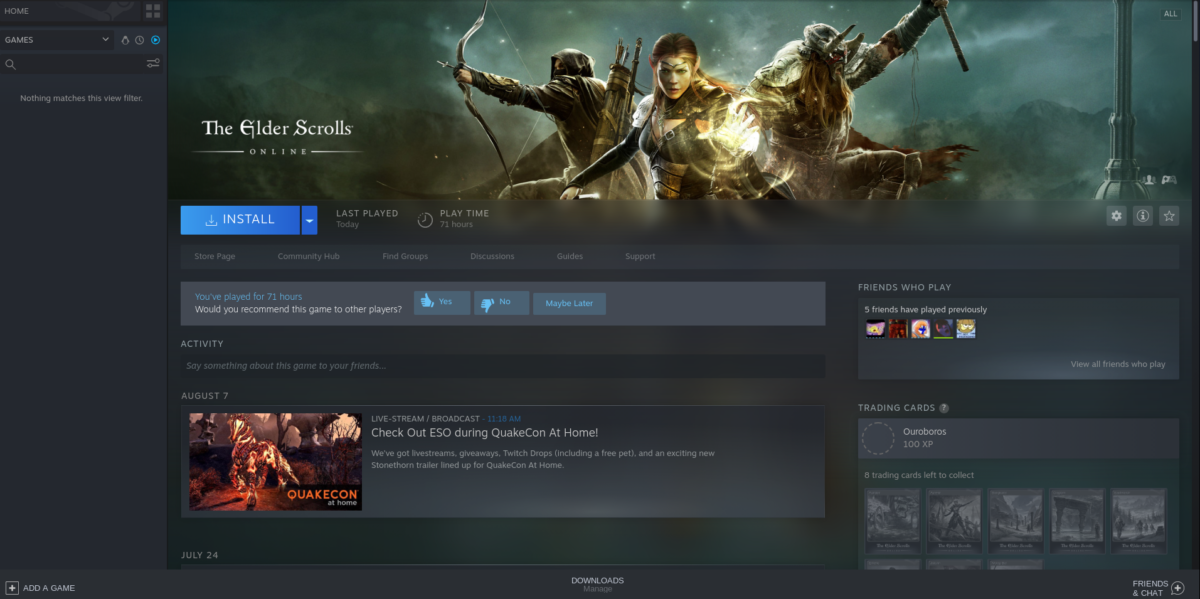The height and width of the screenshot is (599, 1200).
Task: Click the dashed Ouroboros badge circle
Action: click(x=878, y=438)
